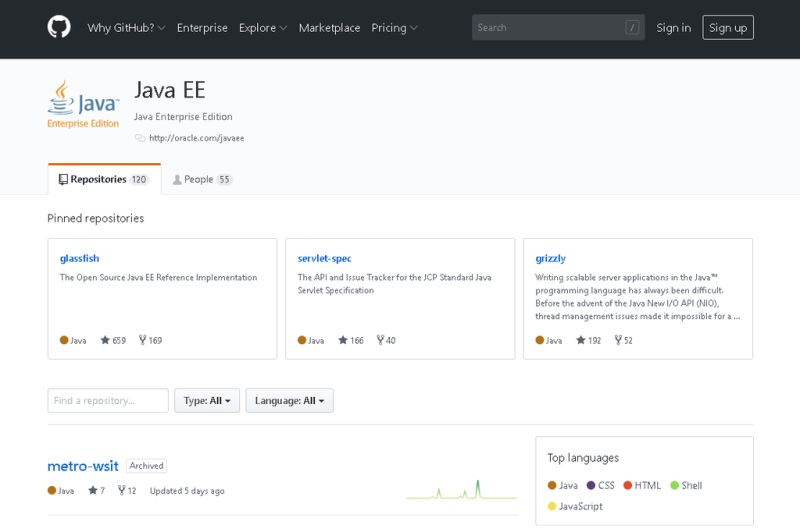
Task: Click the Java language label on grizzly card
Action: click(548, 340)
